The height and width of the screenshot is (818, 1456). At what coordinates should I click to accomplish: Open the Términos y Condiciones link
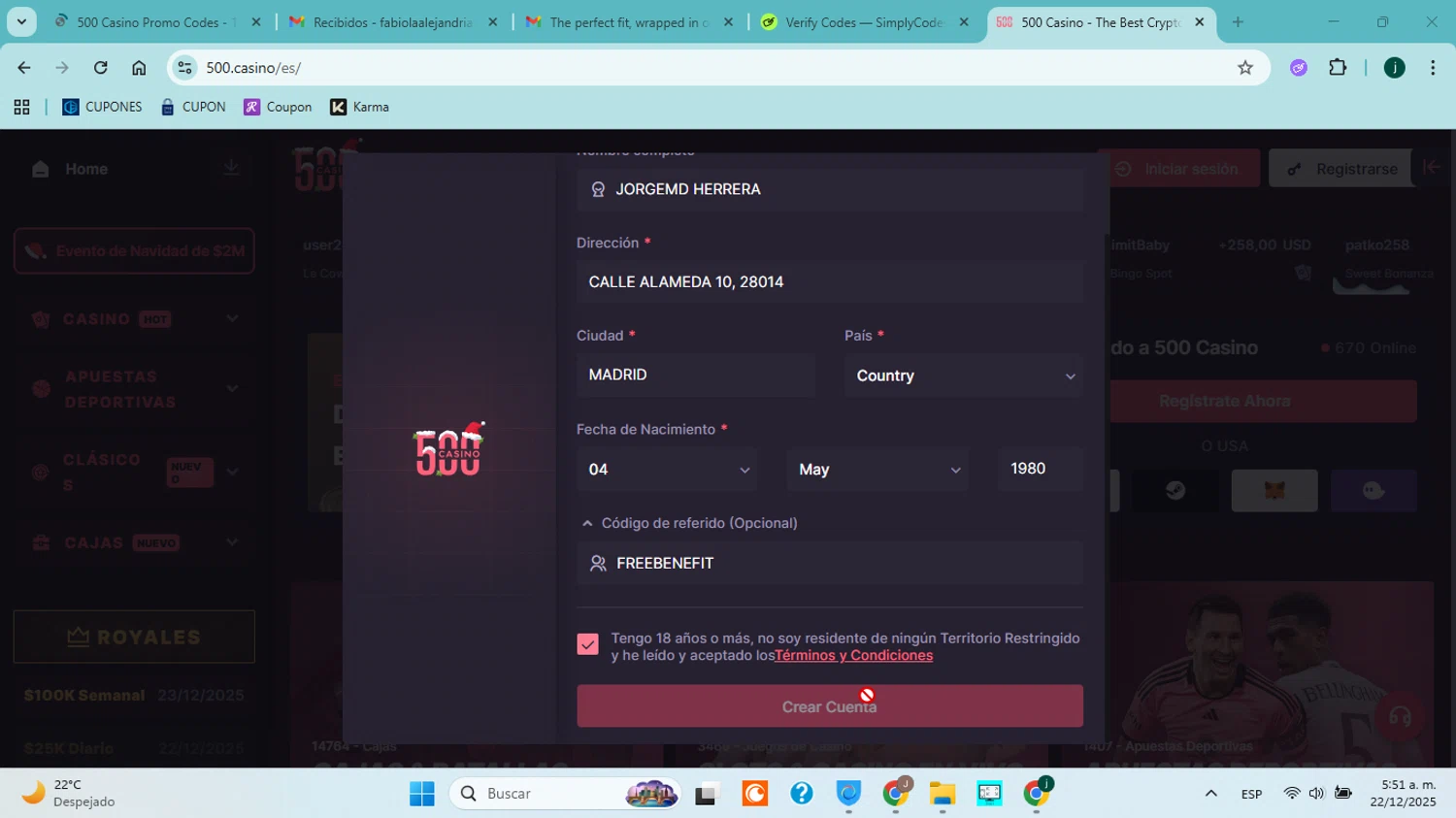point(853,656)
